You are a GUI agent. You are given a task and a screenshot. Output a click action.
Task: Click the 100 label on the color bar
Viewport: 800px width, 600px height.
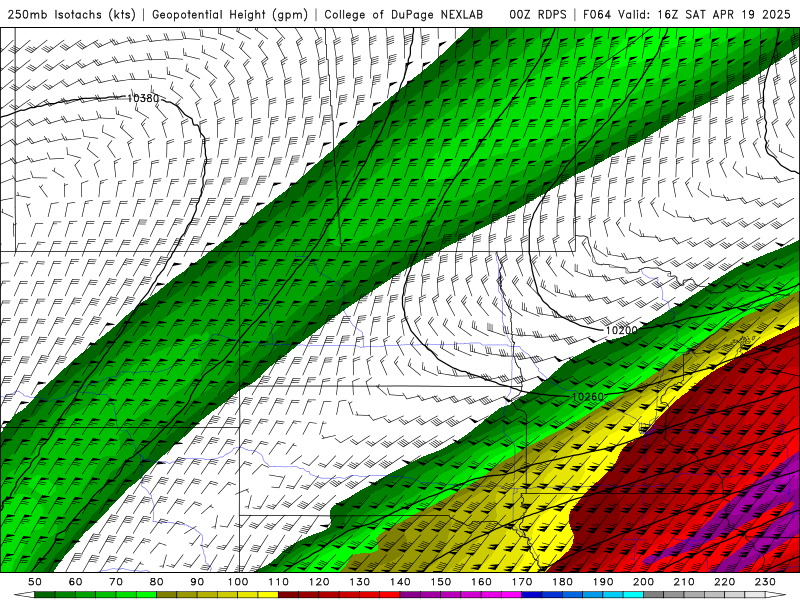[x=238, y=582]
